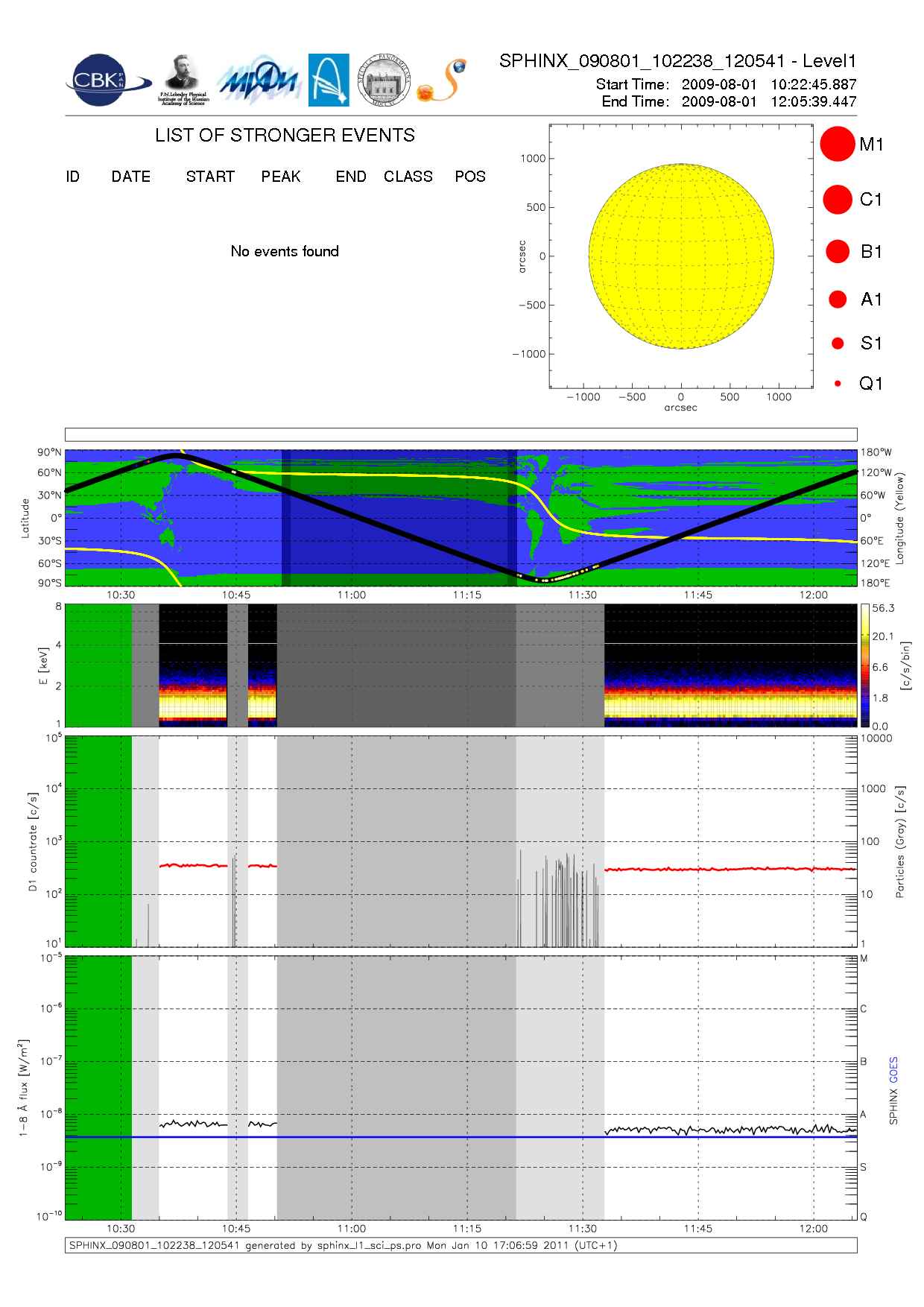Click the CBK PAN logo

[x=104, y=80]
